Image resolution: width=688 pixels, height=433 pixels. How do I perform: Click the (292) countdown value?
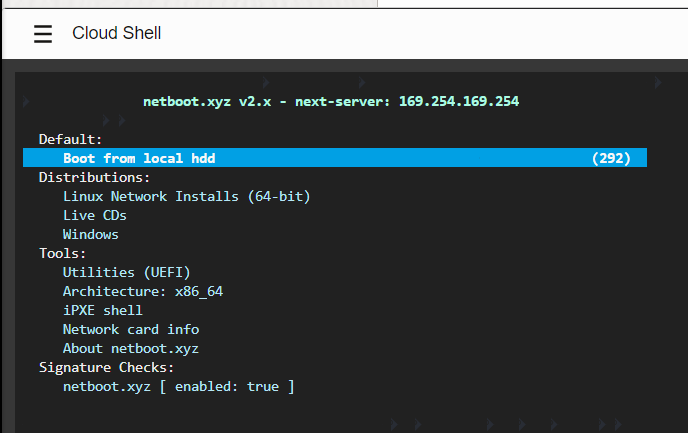[611, 158]
